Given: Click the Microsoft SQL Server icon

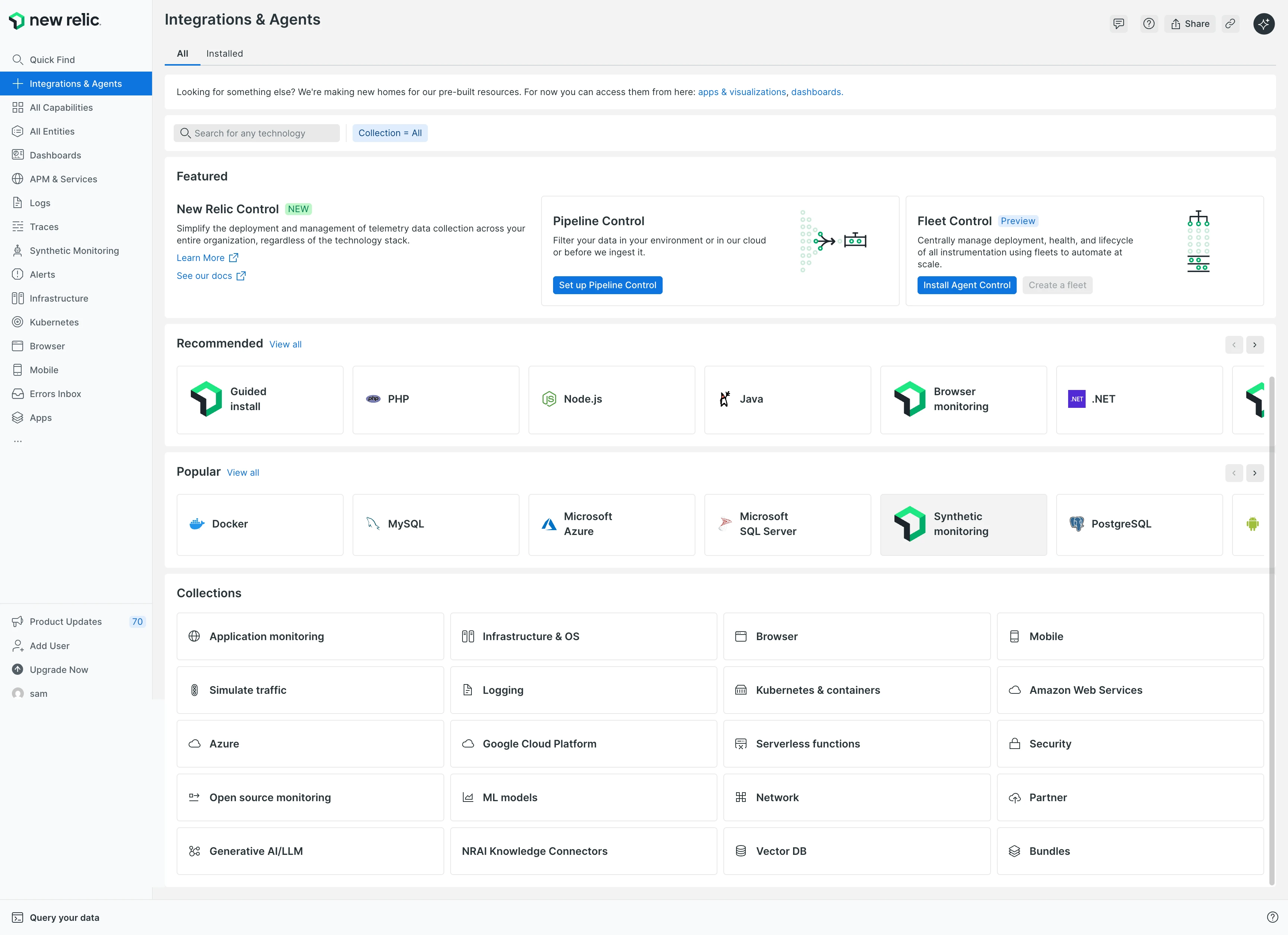Looking at the screenshot, I should pos(725,524).
